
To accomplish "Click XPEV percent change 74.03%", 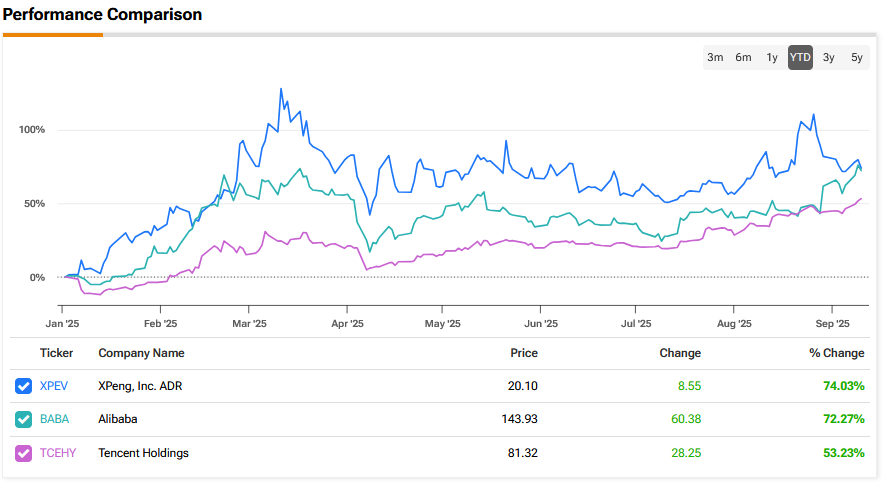I will pyautogui.click(x=844, y=386).
